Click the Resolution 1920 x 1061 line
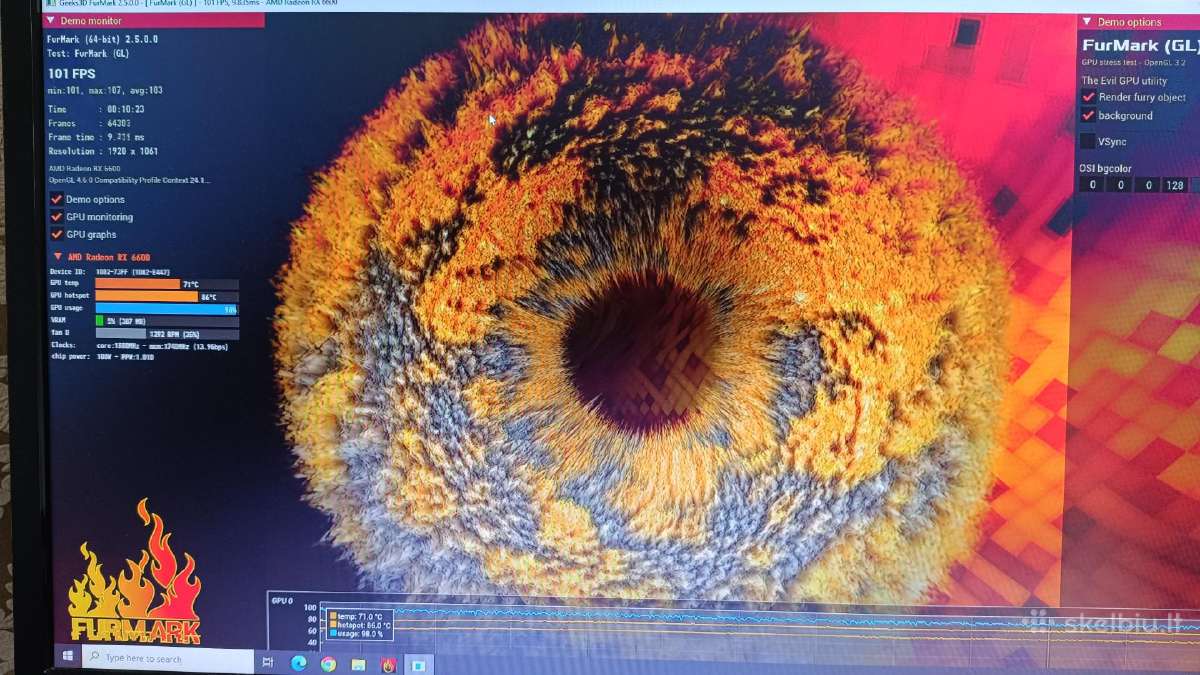This screenshot has height=675, width=1200. pos(103,151)
